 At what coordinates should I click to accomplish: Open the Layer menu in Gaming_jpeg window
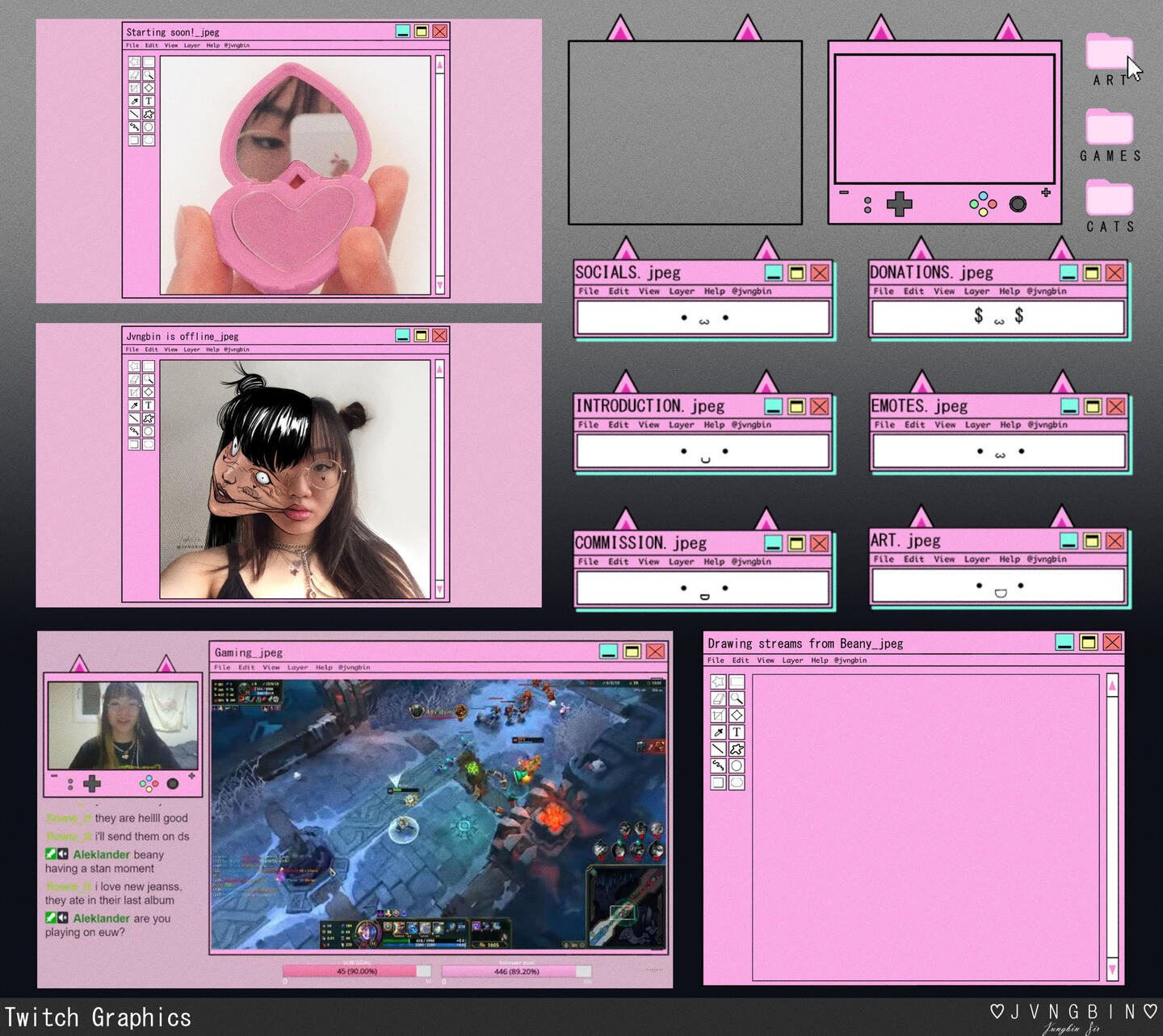(x=297, y=668)
